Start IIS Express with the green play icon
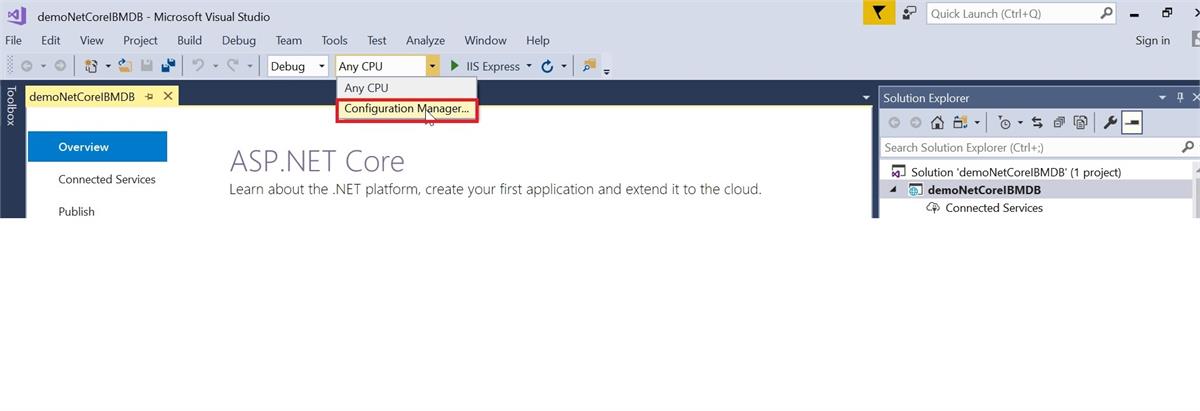This screenshot has height=411, width=1200. [x=455, y=66]
